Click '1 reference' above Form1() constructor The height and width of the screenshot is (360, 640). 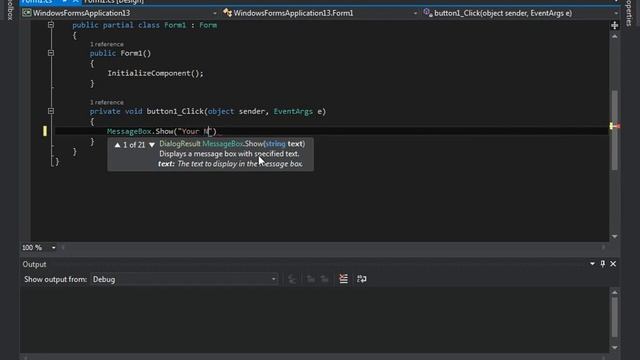(107, 44)
